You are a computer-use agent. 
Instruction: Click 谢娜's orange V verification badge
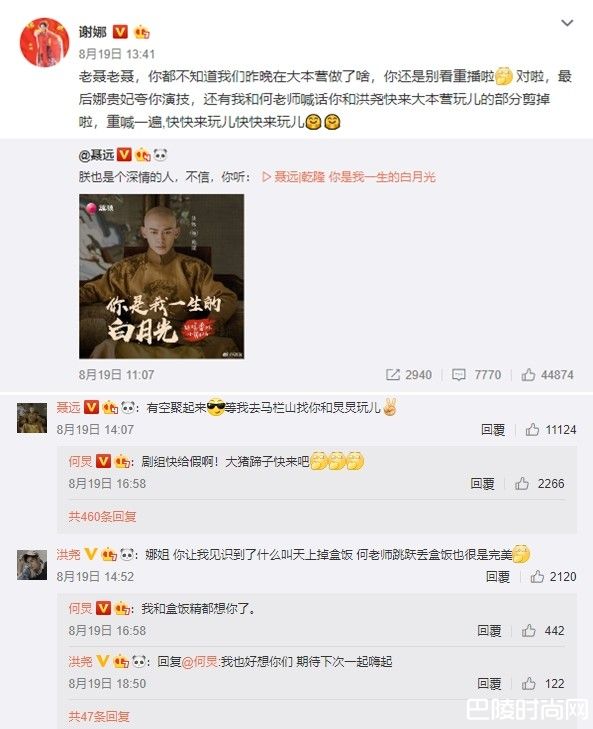click(120, 32)
